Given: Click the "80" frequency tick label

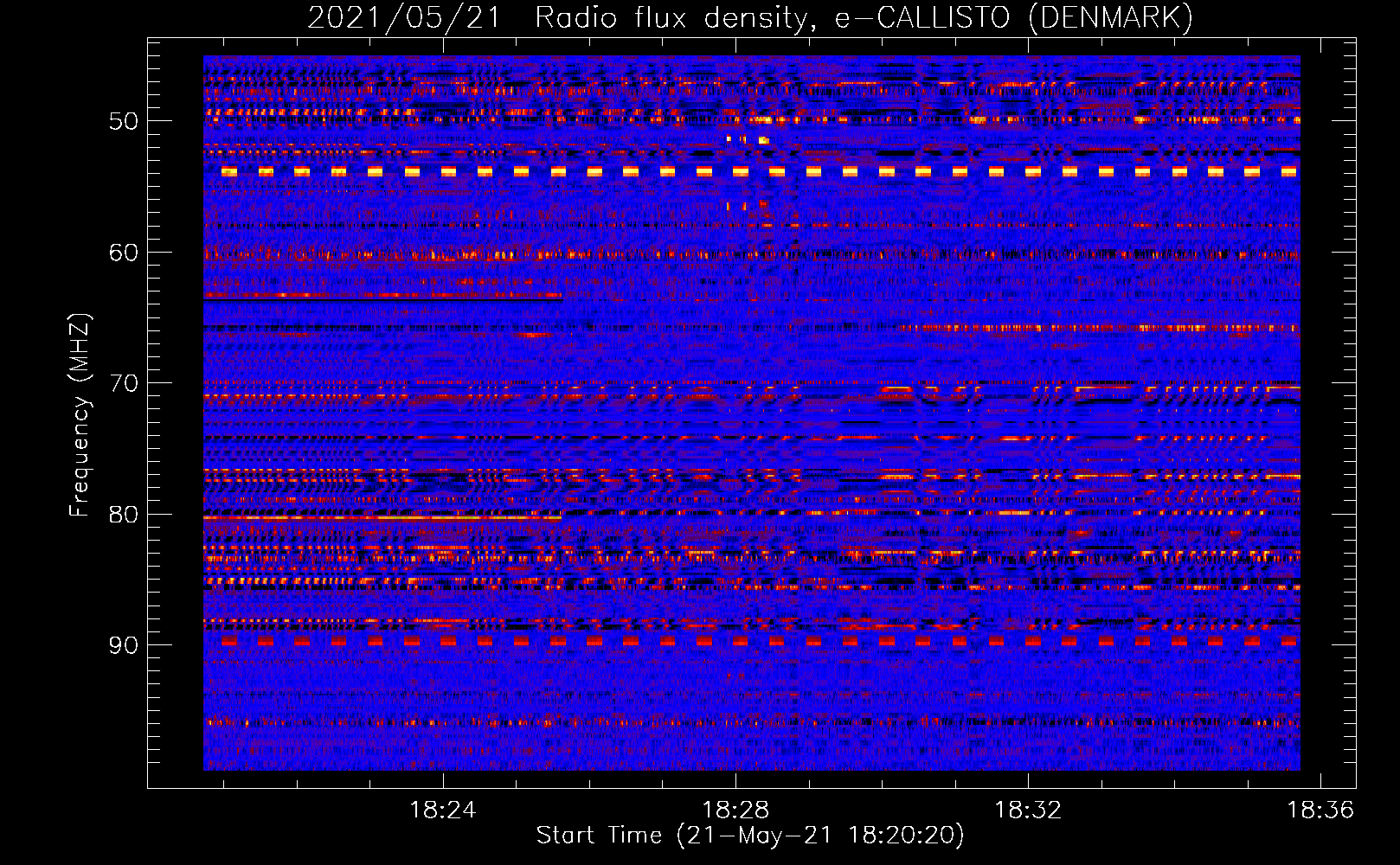Looking at the screenshot, I should click(x=124, y=515).
